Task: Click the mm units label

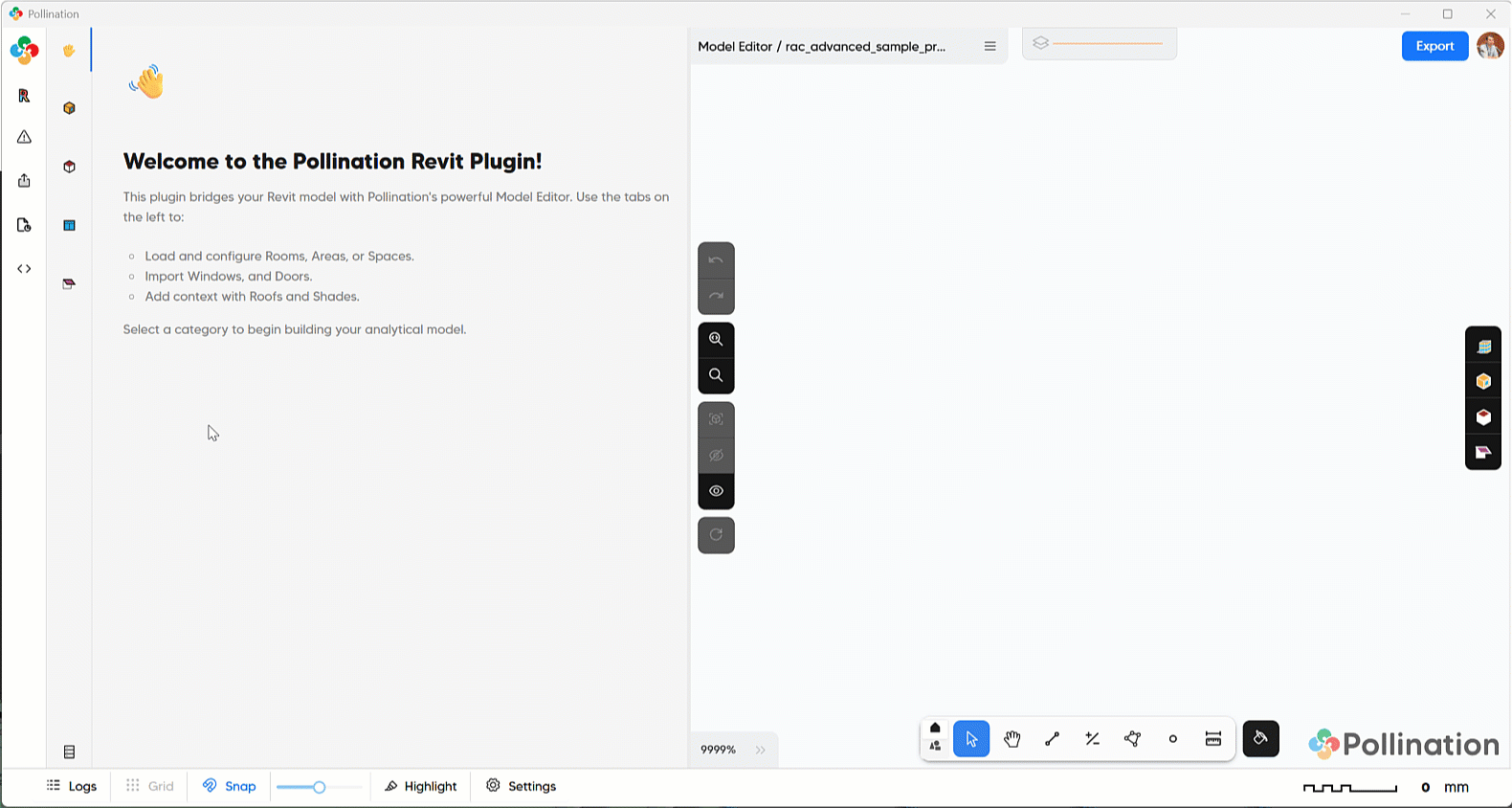Action: (1456, 787)
